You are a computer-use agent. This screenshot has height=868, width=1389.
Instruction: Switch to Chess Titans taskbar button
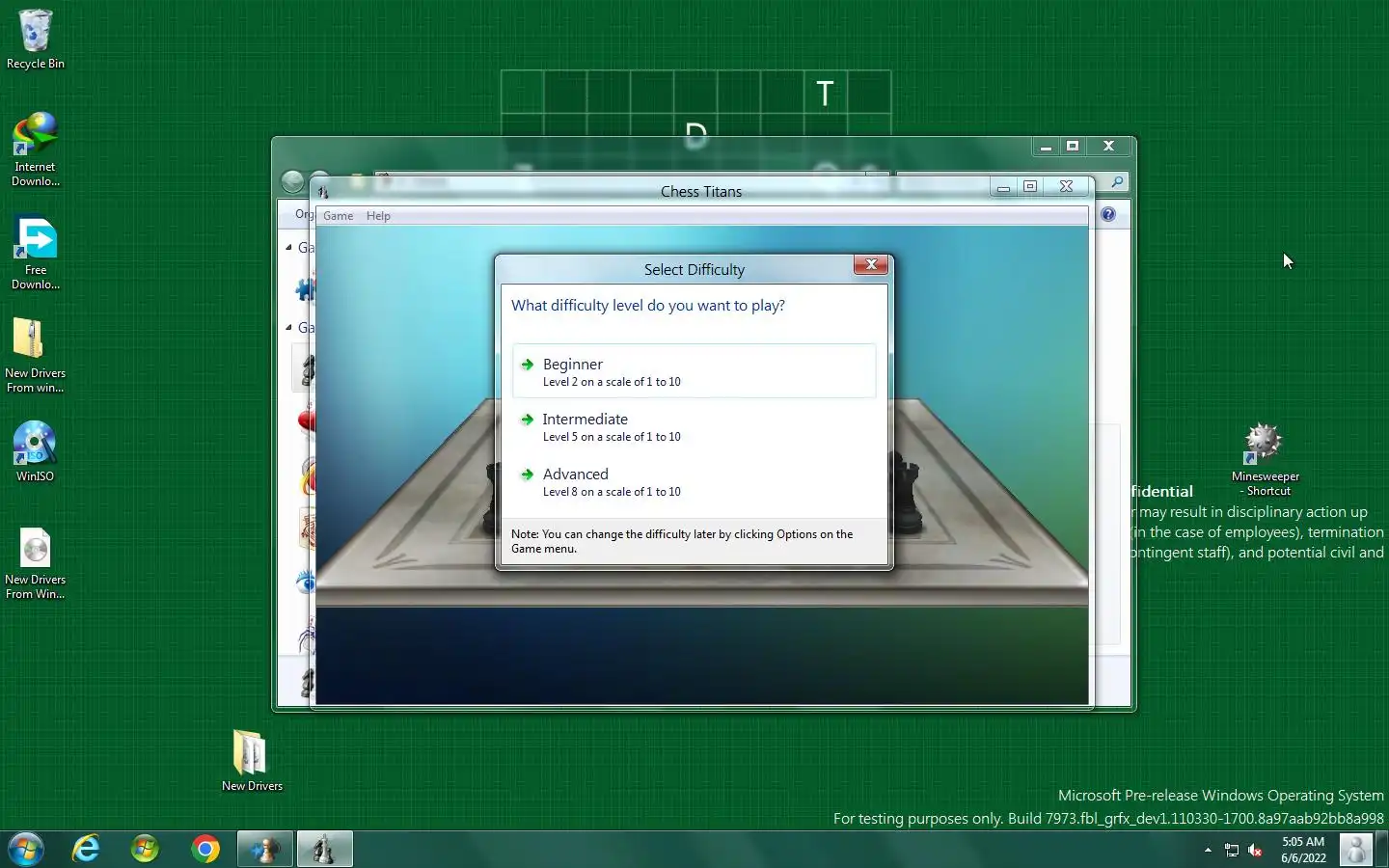[324, 849]
